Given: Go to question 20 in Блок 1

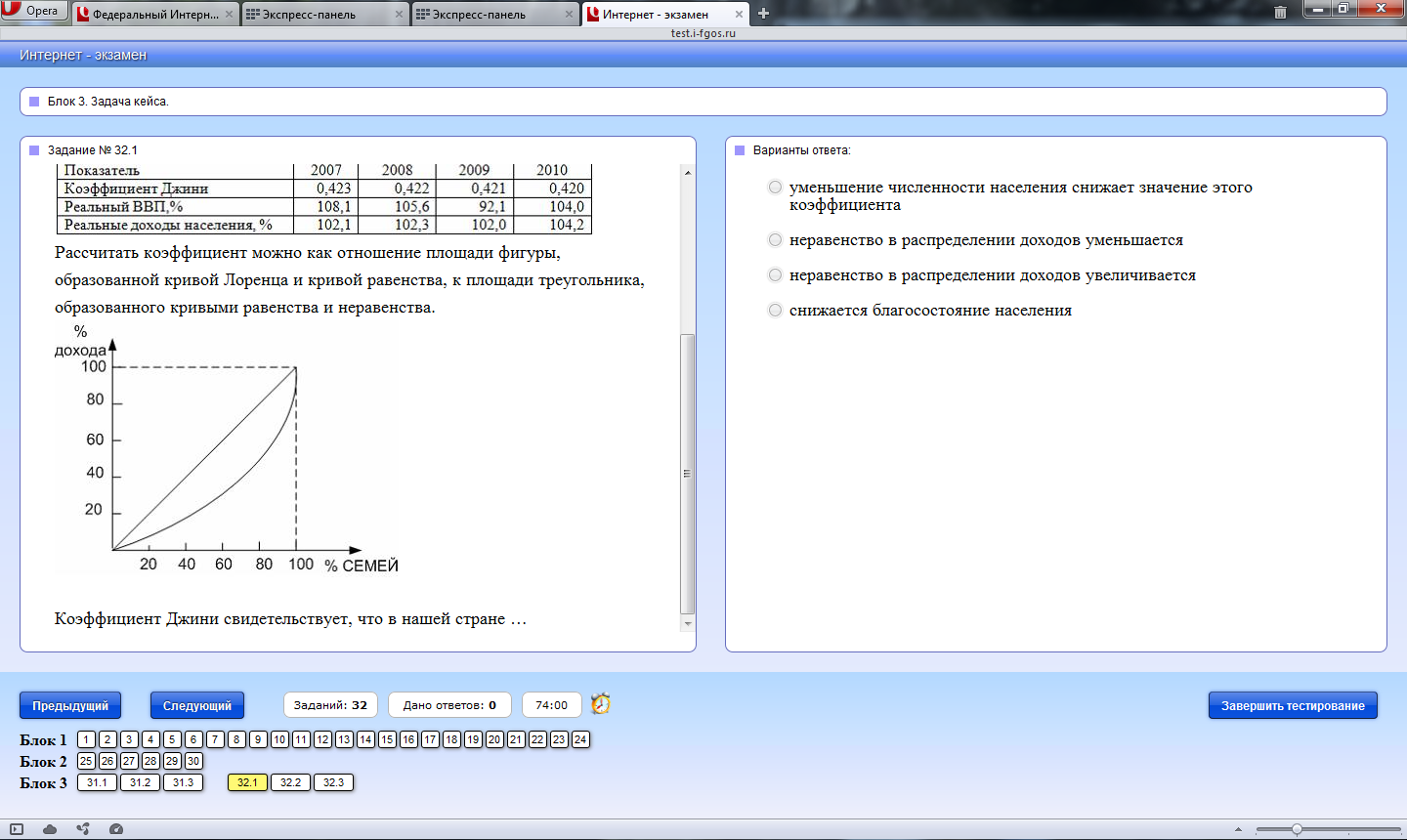Looking at the screenshot, I should coord(494,739).
